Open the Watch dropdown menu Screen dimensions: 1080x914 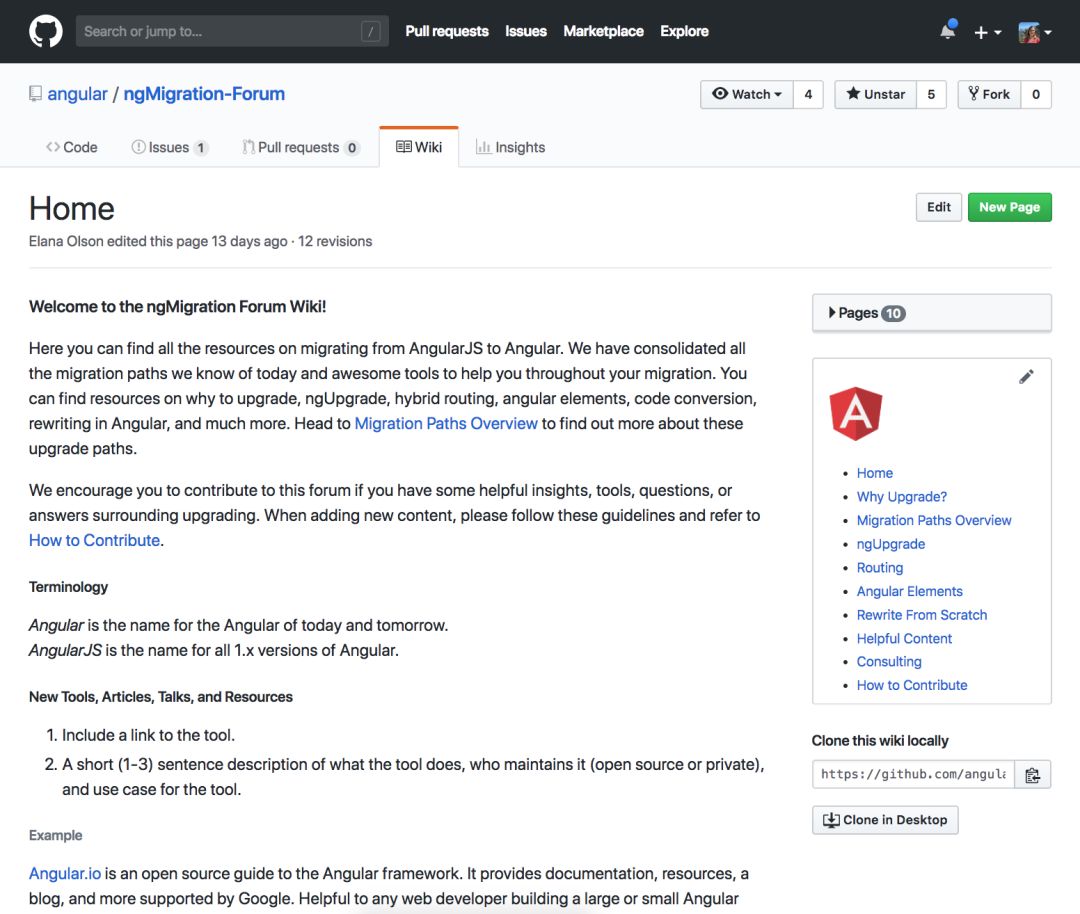(747, 94)
